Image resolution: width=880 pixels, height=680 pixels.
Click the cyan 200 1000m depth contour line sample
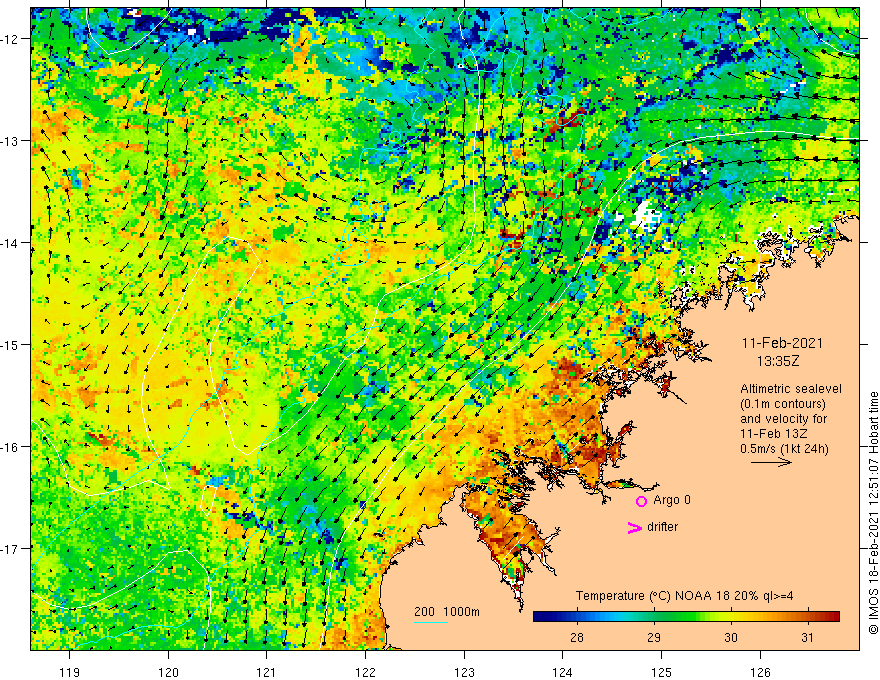pos(431,623)
